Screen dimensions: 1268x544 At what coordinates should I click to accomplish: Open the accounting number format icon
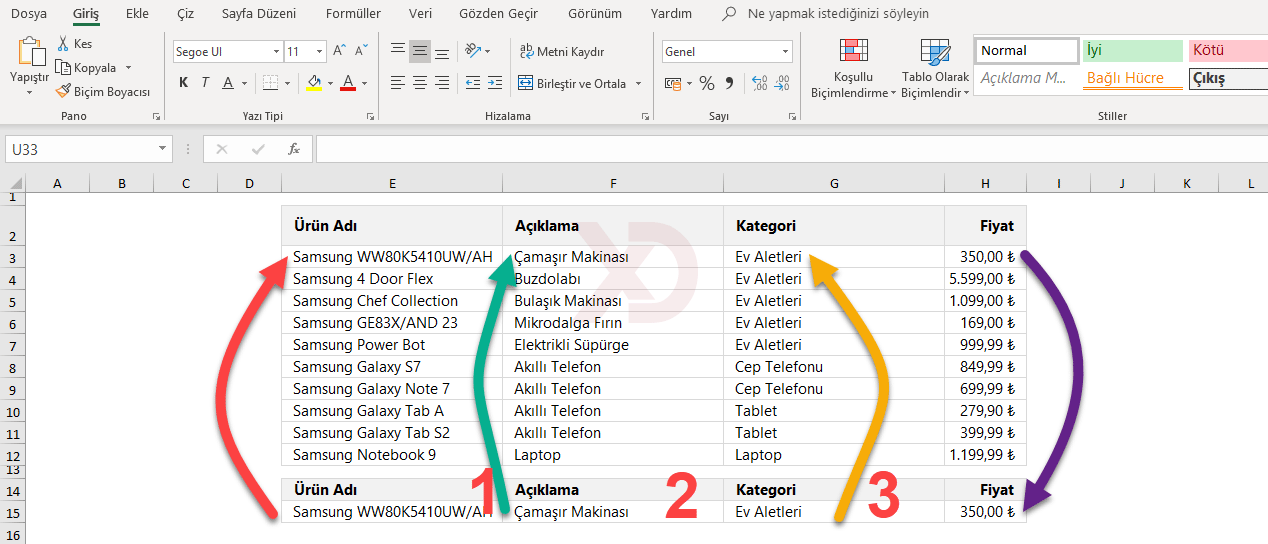click(x=673, y=83)
